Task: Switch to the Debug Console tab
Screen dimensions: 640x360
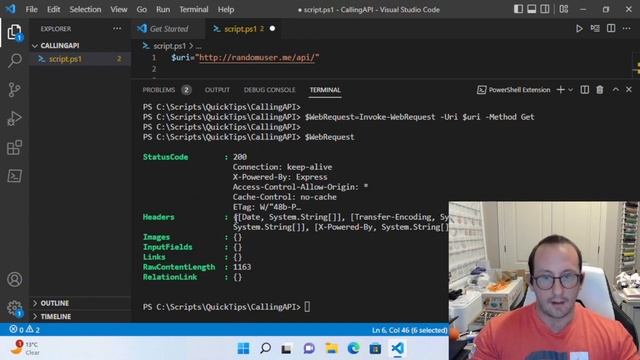Action: pyautogui.click(x=269, y=90)
